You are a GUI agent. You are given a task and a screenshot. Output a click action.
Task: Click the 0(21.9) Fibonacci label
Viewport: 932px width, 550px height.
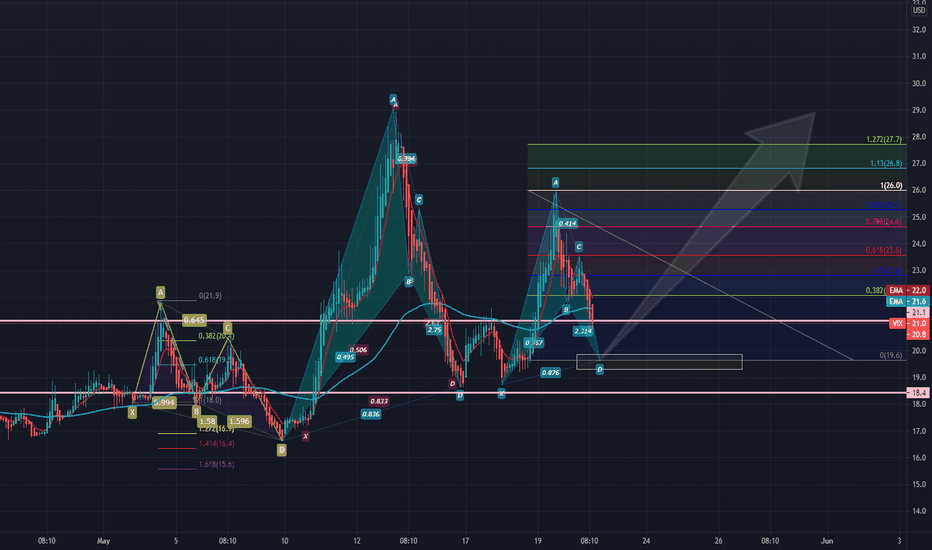210,296
